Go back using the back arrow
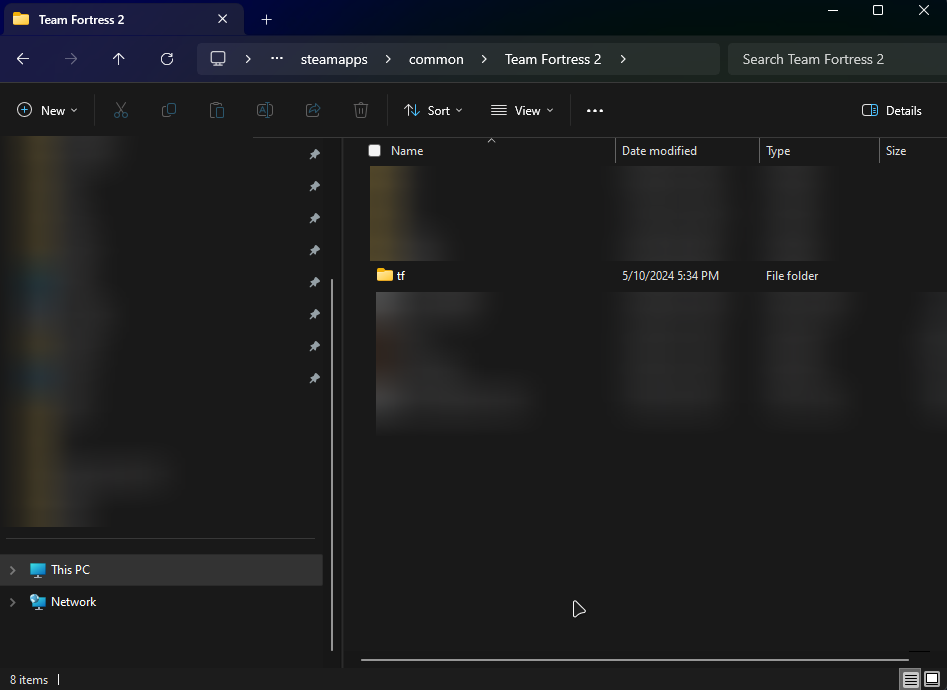 click(23, 59)
